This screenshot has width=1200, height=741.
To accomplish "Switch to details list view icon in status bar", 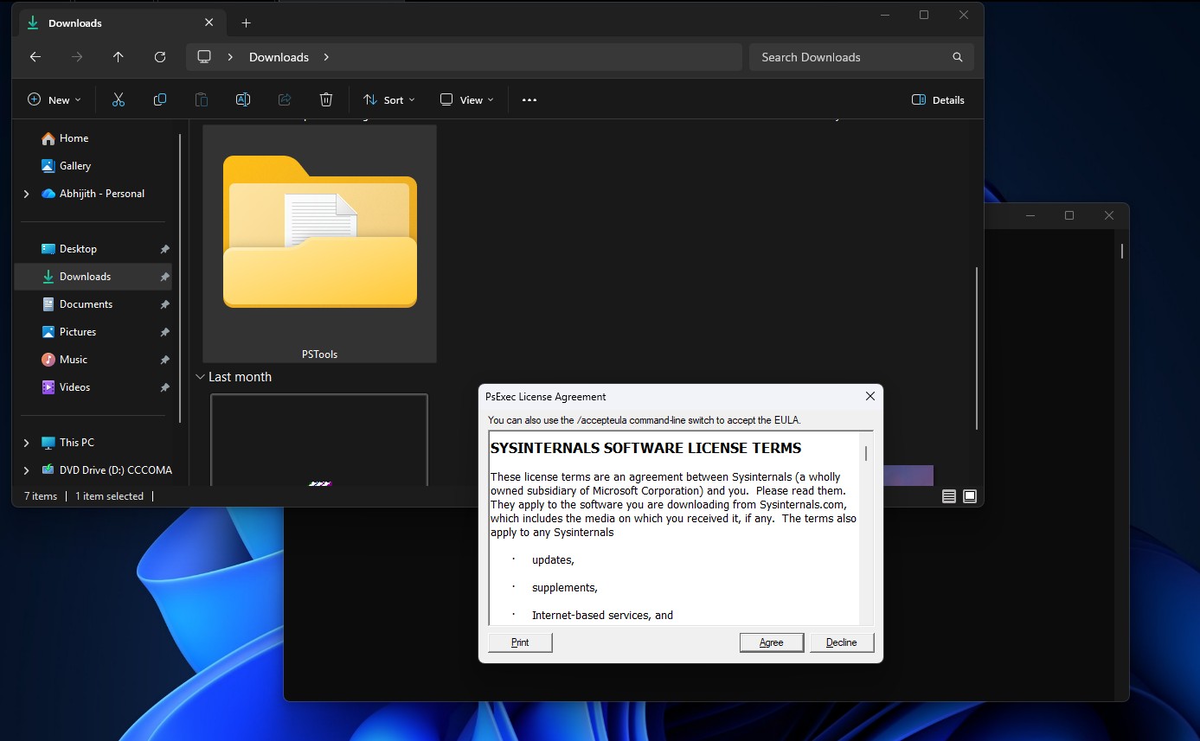I will pos(949,496).
